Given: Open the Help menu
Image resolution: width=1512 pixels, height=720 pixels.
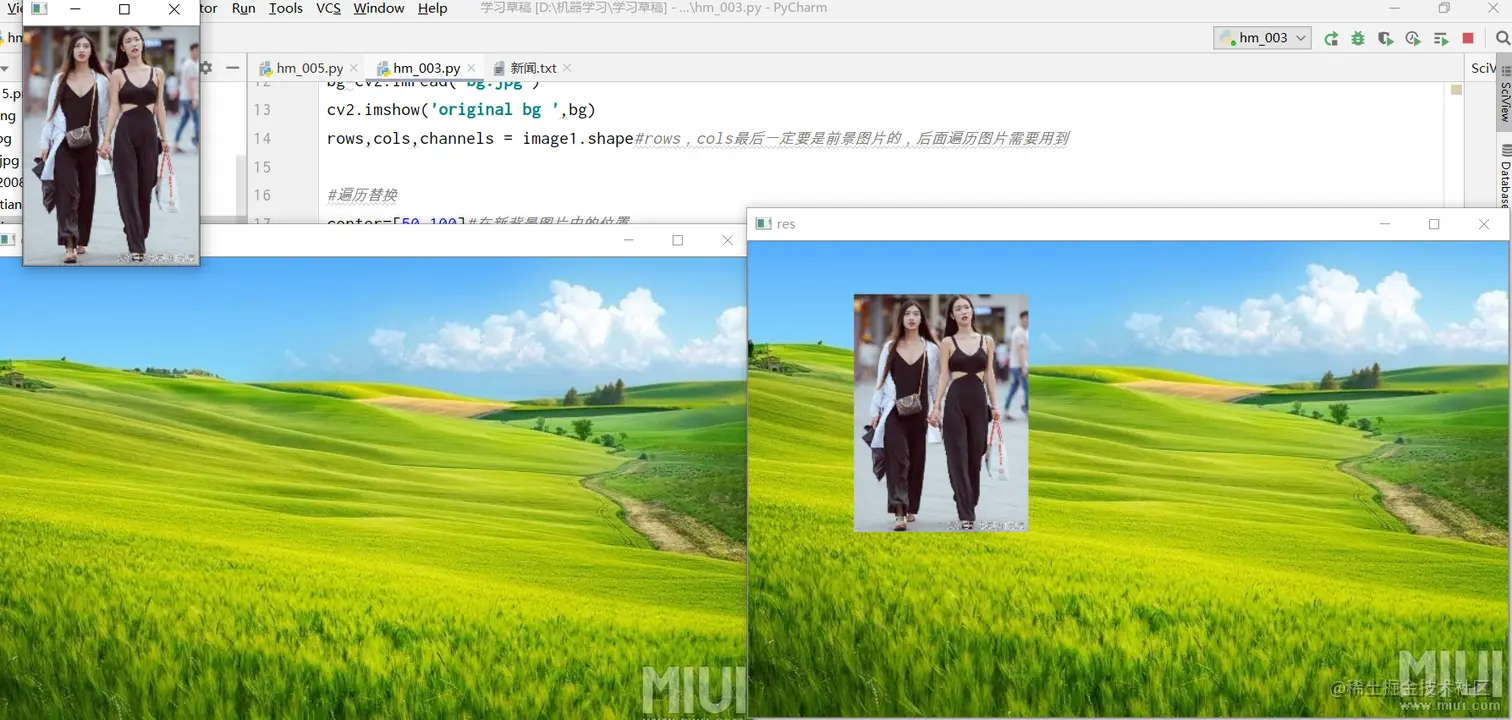Looking at the screenshot, I should (432, 8).
